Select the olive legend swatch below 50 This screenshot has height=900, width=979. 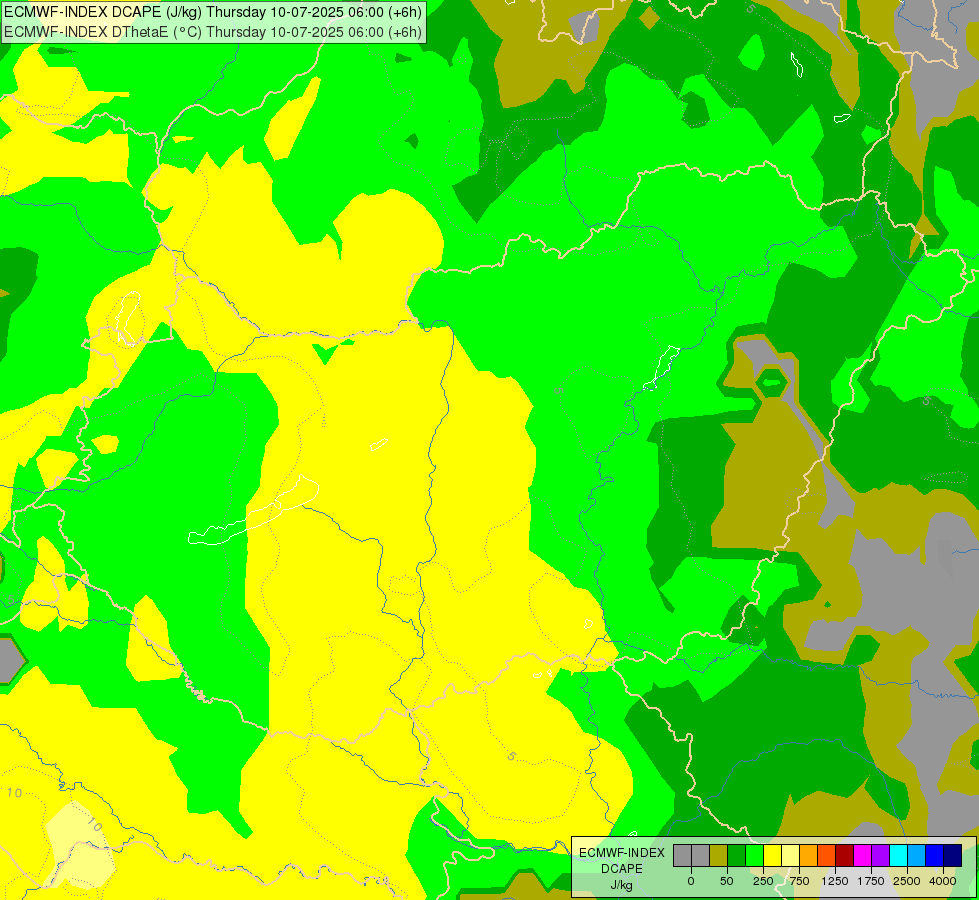tap(719, 855)
